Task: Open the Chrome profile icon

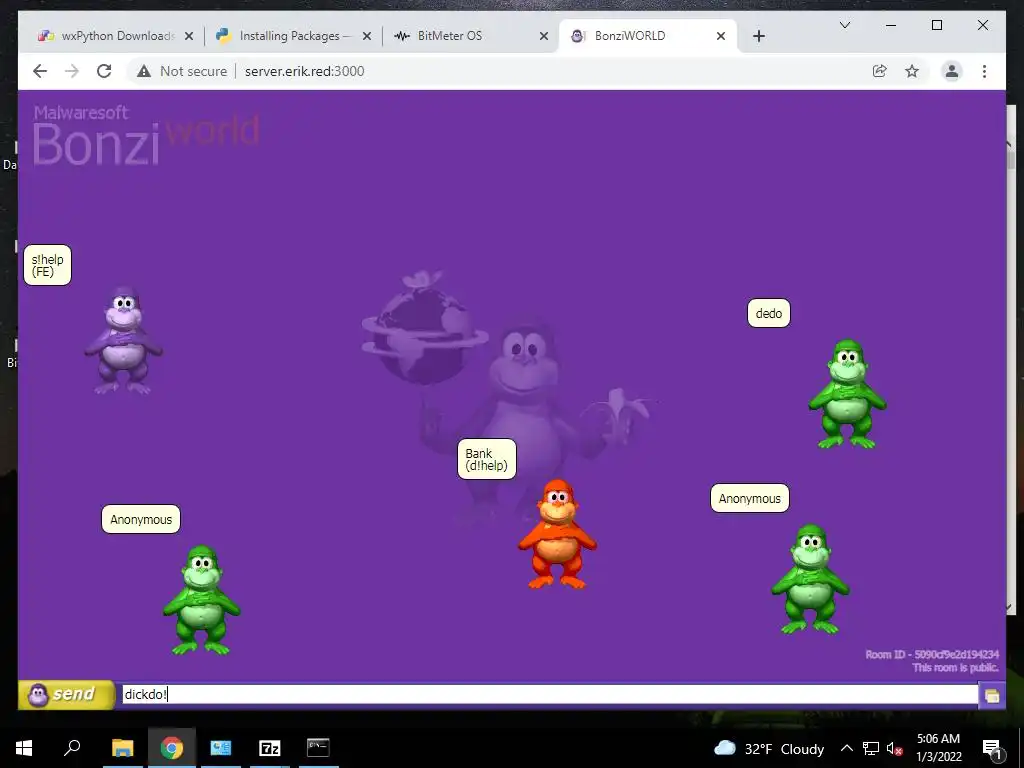Action: point(952,71)
